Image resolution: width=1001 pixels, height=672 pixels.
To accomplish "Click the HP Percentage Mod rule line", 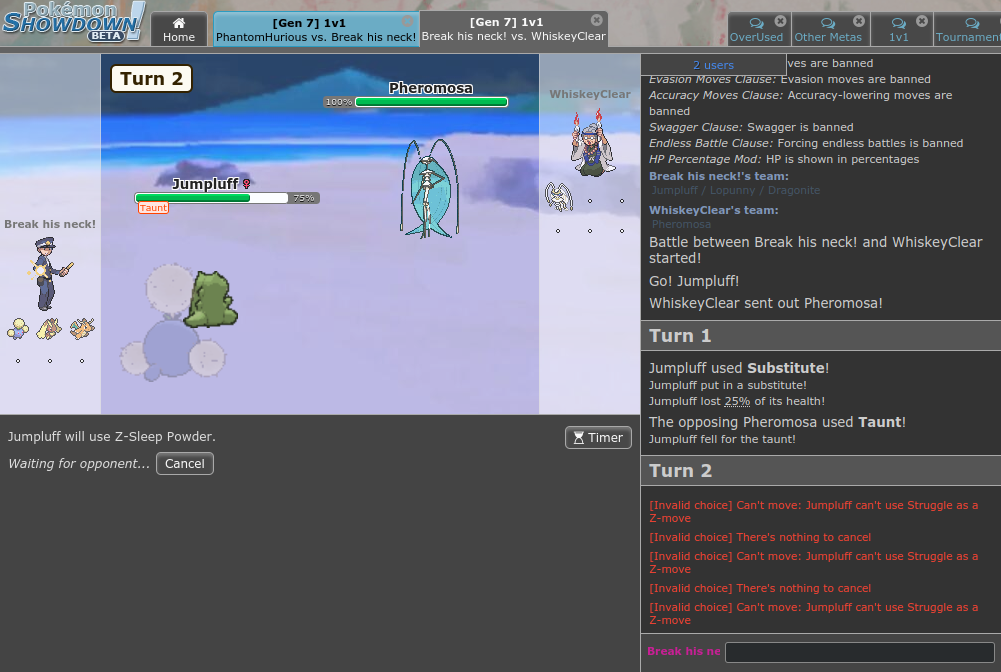I will click(x=784, y=159).
